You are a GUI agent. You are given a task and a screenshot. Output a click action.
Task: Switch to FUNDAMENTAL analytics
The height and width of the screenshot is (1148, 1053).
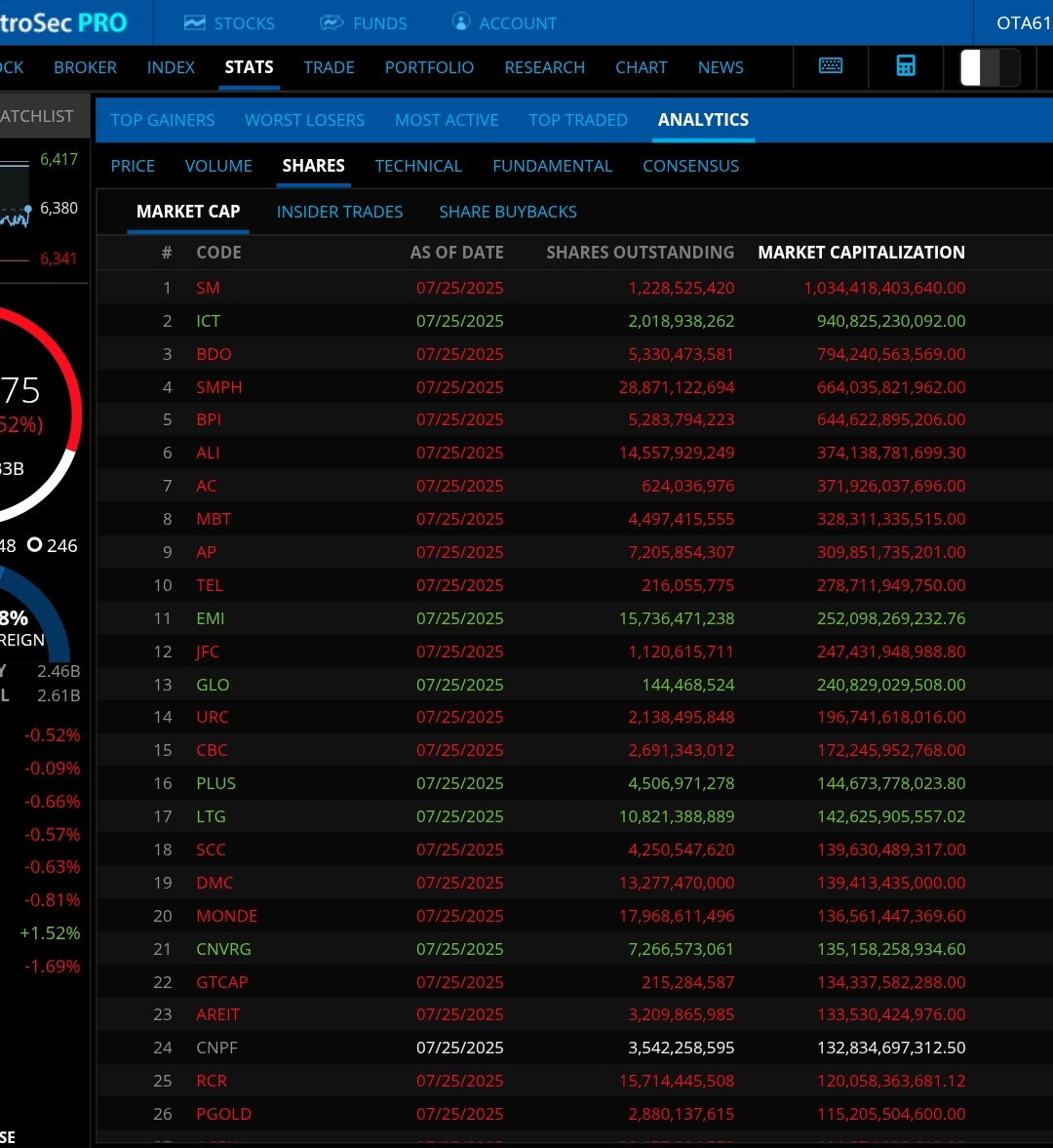pyautogui.click(x=553, y=166)
